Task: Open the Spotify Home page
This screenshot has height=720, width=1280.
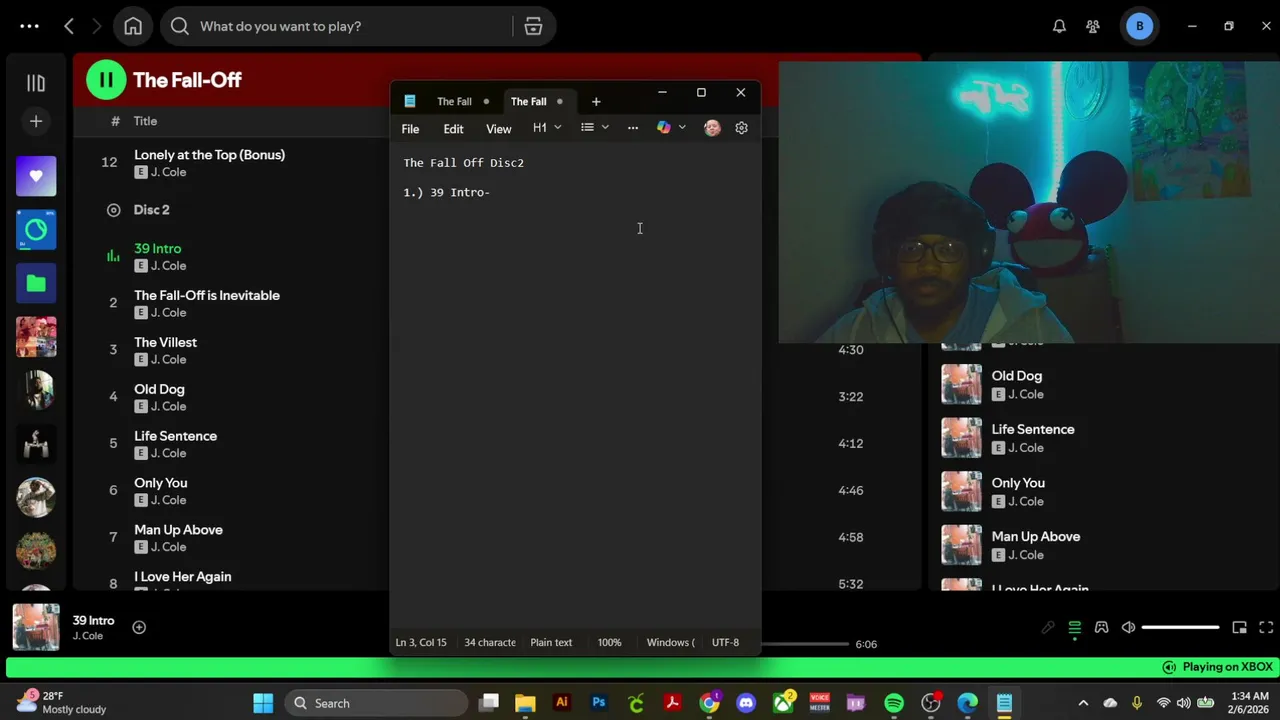Action: (x=133, y=27)
